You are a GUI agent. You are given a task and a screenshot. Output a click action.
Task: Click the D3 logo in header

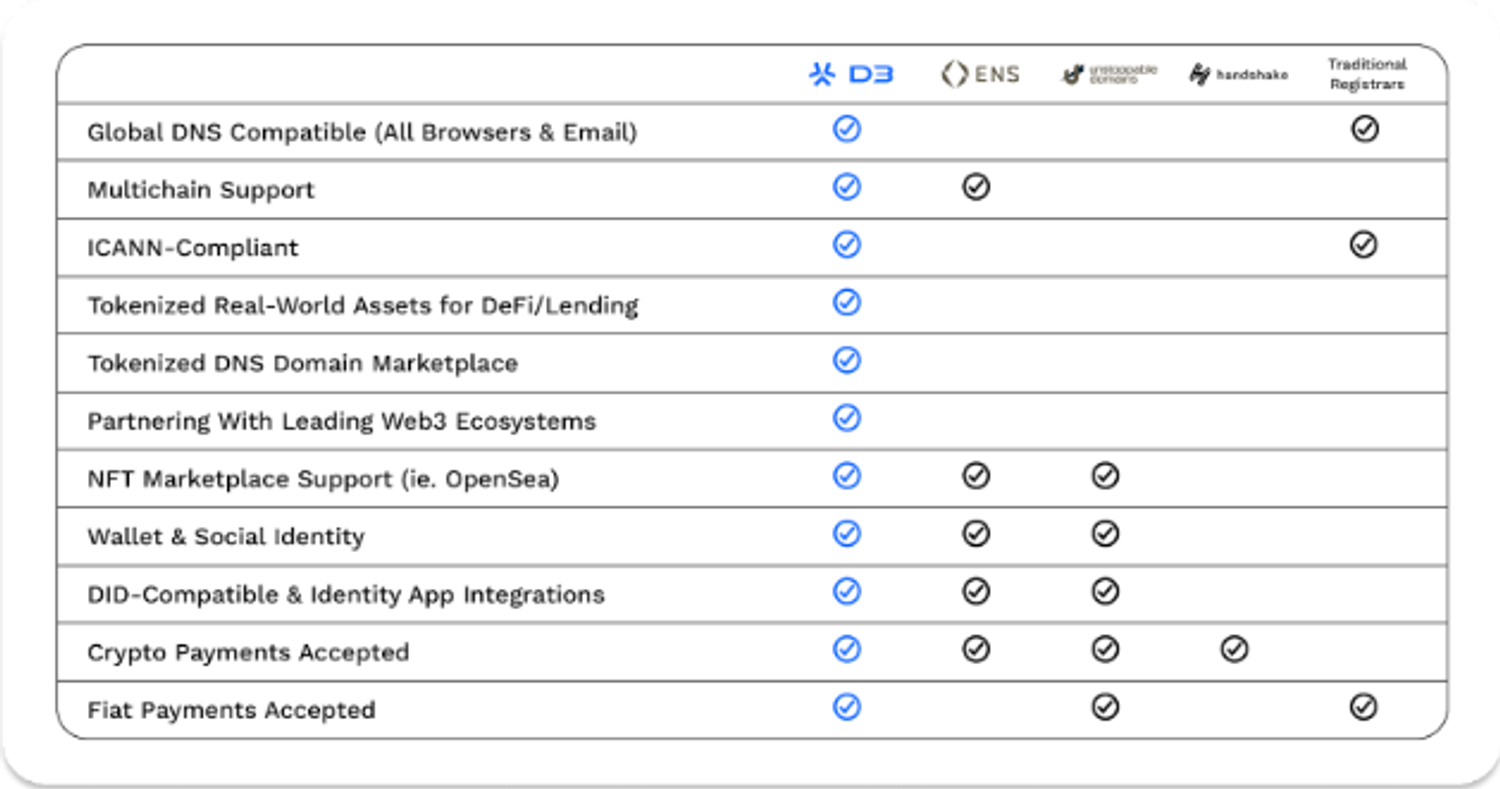coord(850,75)
